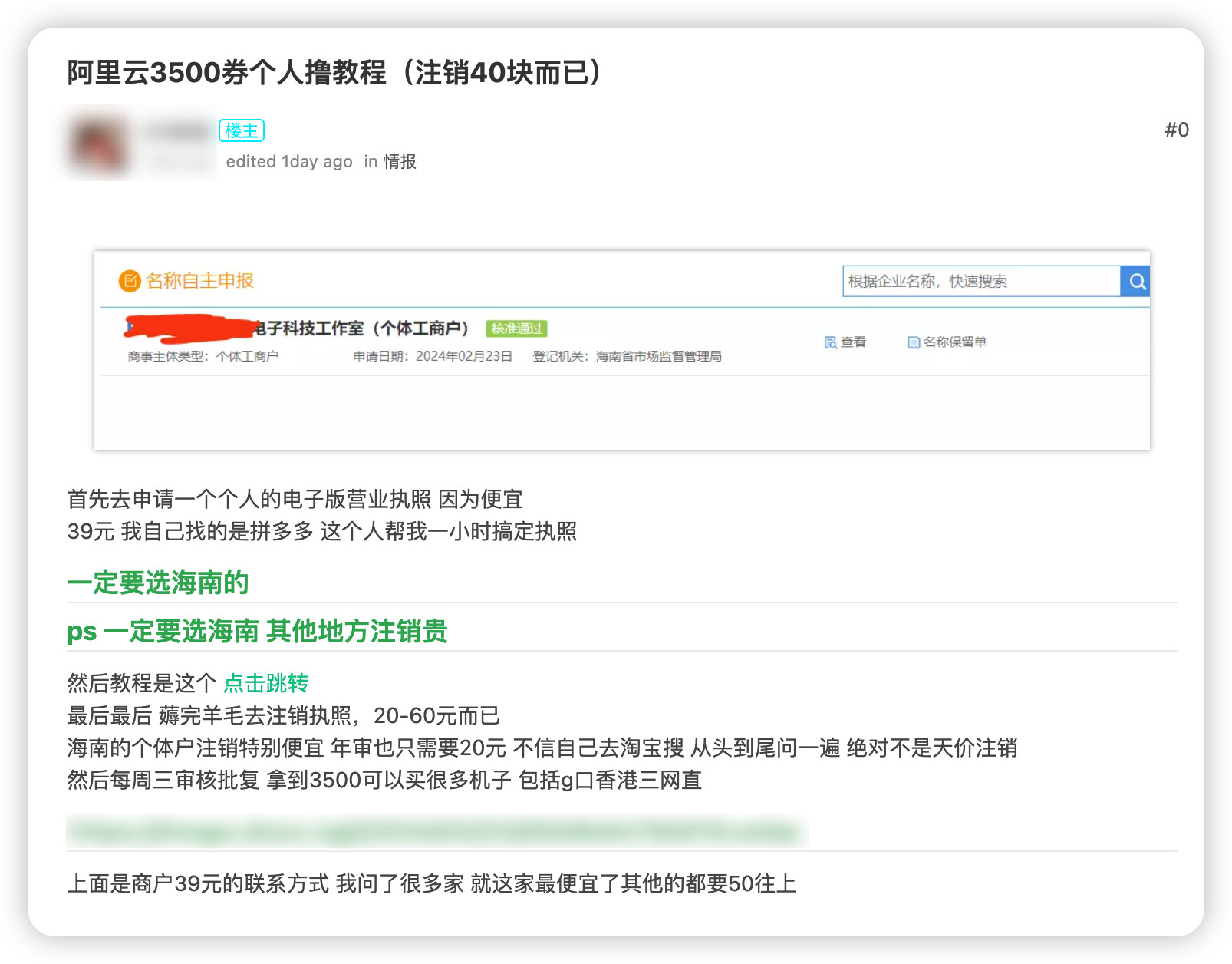Click the 名称自主申报 header text
1232x964 pixels.
tap(199, 281)
